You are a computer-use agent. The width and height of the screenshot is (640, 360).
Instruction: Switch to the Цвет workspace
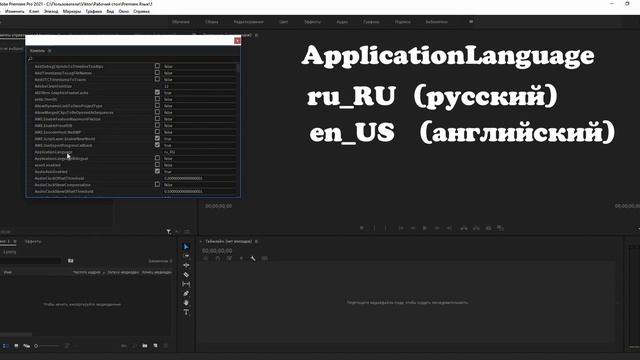pyautogui.click(x=284, y=22)
